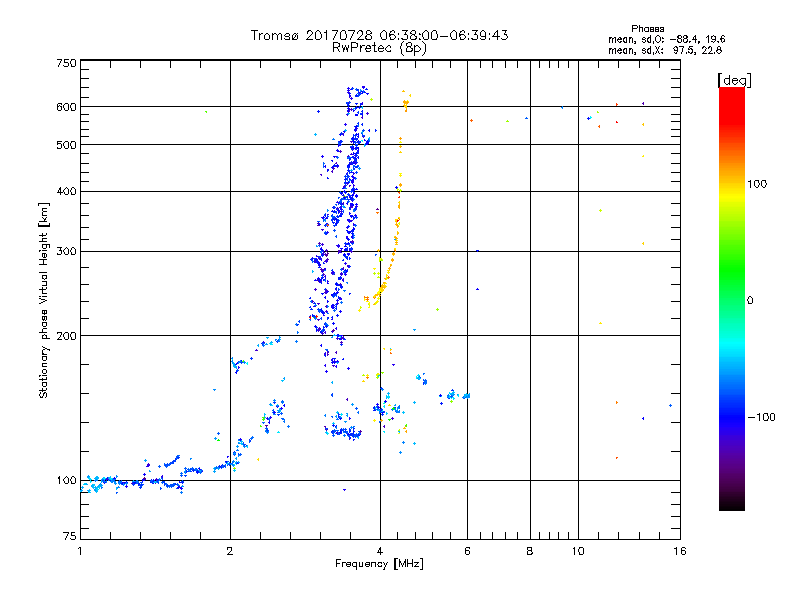This screenshot has height=600, width=800.
Task: Click the 'Stationary phase Virtual Height [km]' axis label
Action: [x=44, y=300]
